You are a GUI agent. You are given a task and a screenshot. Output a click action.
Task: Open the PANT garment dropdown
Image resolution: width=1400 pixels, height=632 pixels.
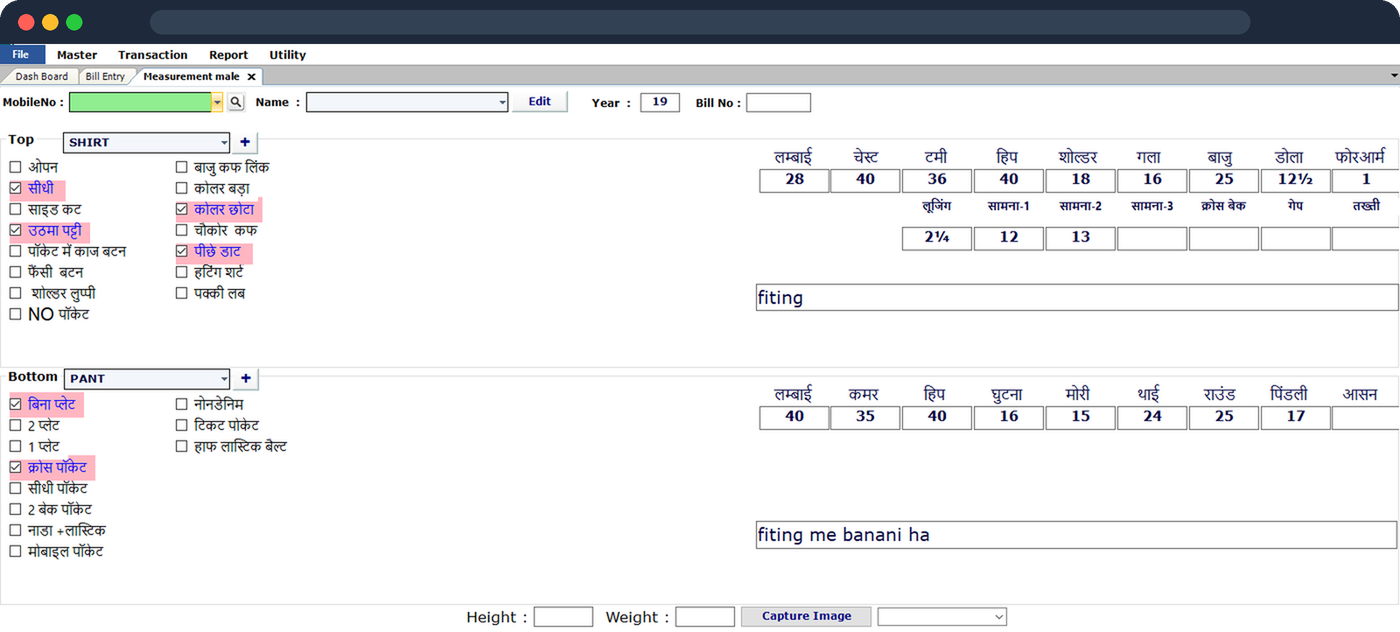pos(224,379)
